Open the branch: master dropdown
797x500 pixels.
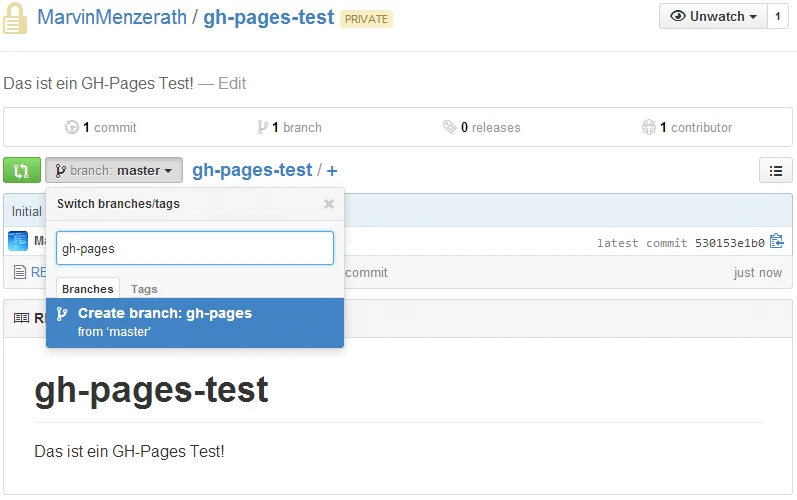click(x=114, y=170)
